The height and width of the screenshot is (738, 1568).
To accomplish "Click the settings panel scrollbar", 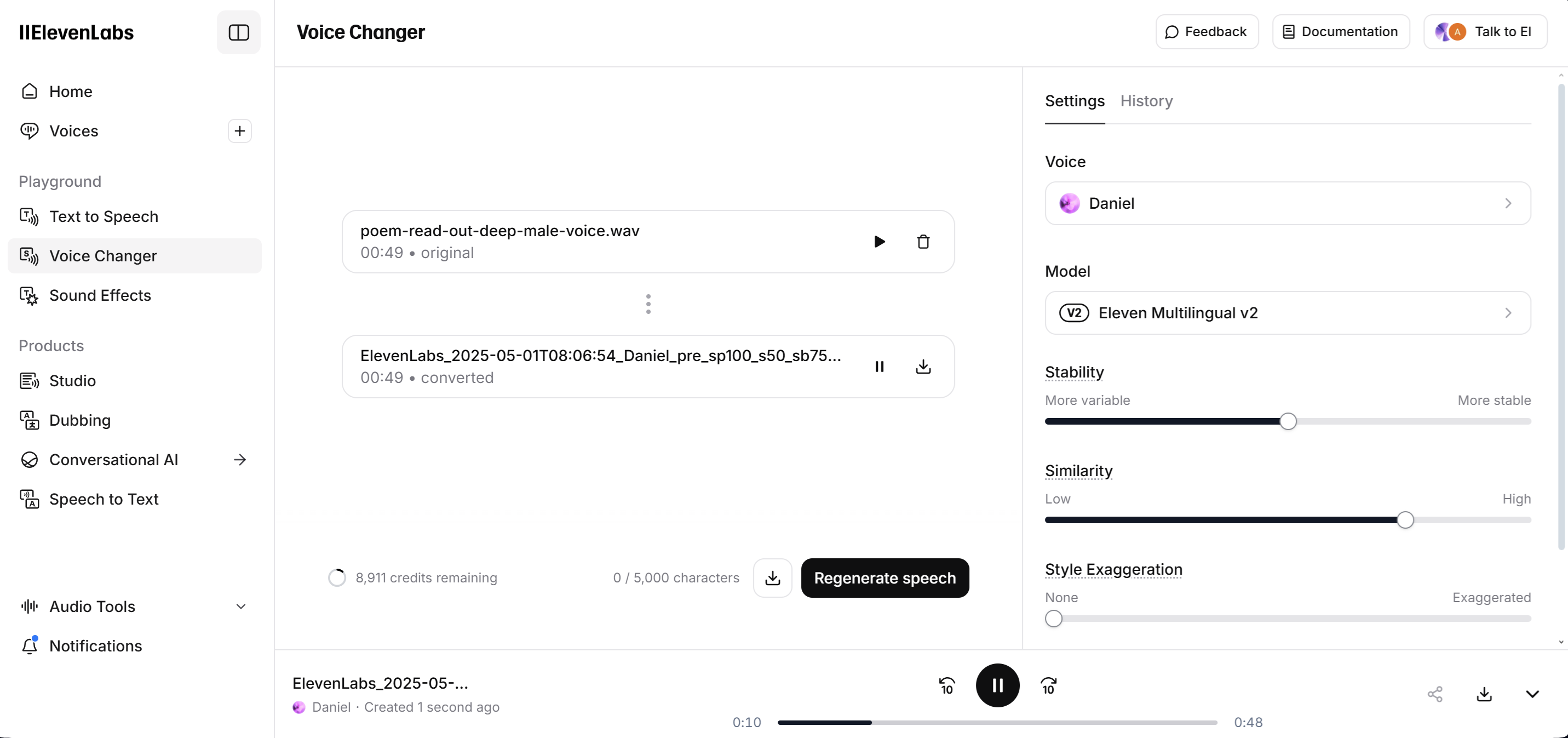I will tap(1561, 317).
